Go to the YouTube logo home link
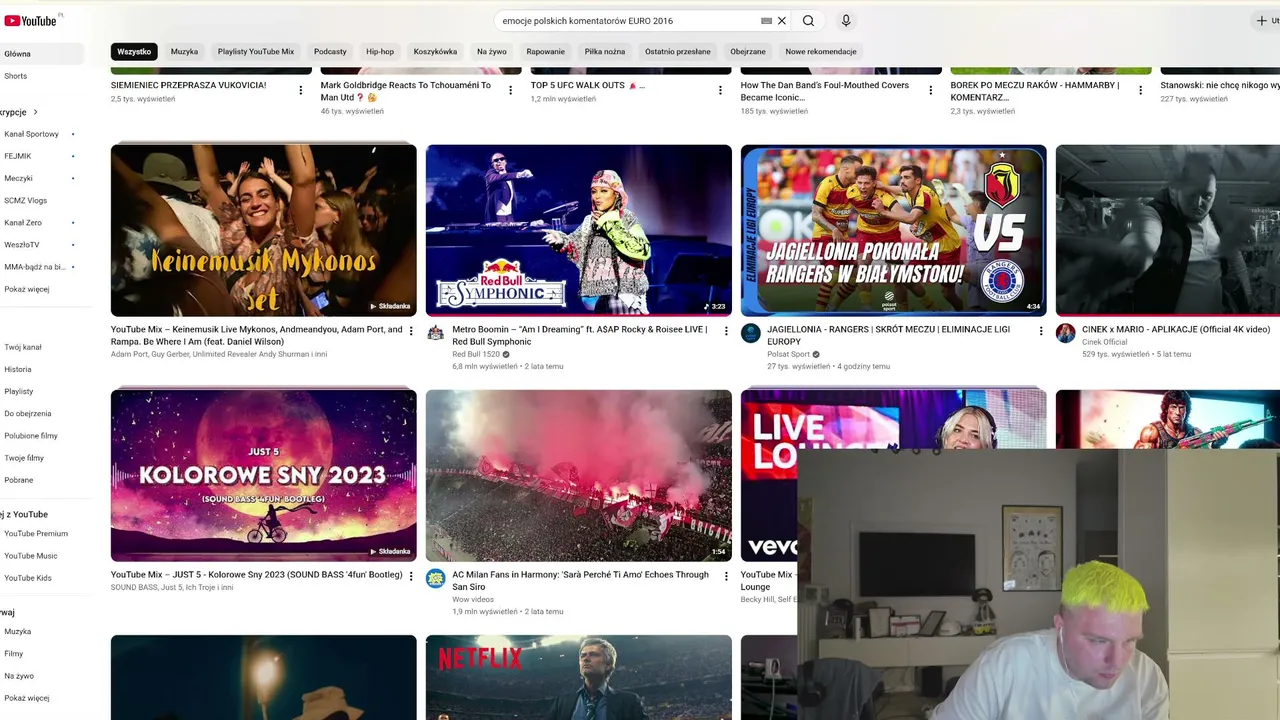Image resolution: width=1280 pixels, height=720 pixels. pos(30,20)
